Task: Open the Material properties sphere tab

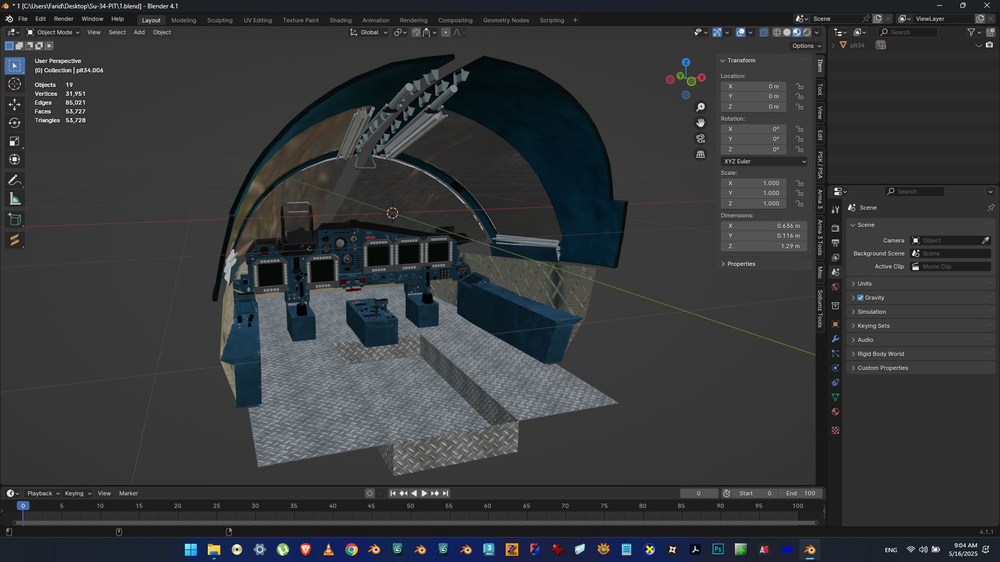Action: click(835, 411)
